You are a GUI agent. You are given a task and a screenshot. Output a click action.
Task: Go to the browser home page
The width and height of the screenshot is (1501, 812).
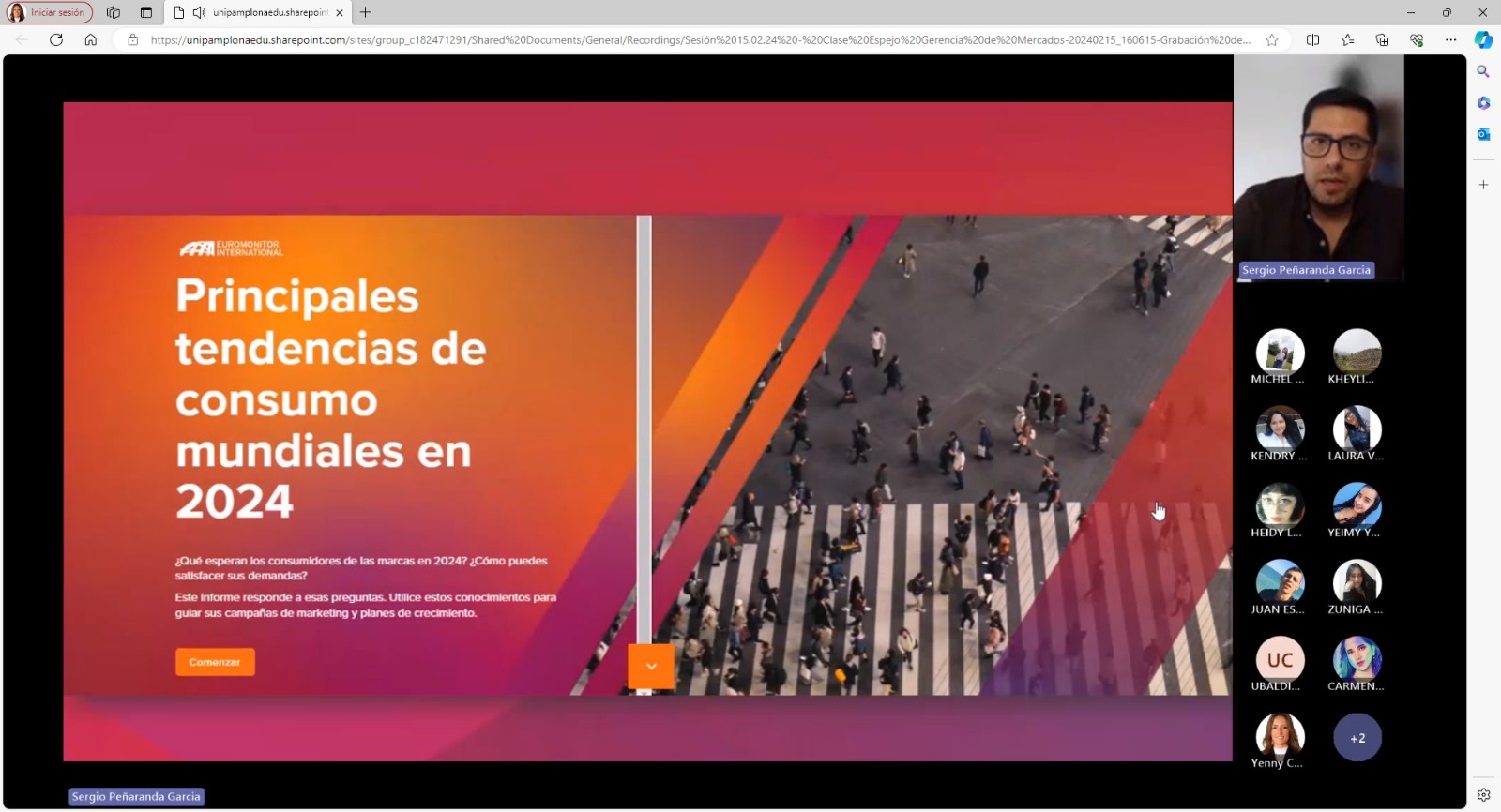(x=90, y=39)
